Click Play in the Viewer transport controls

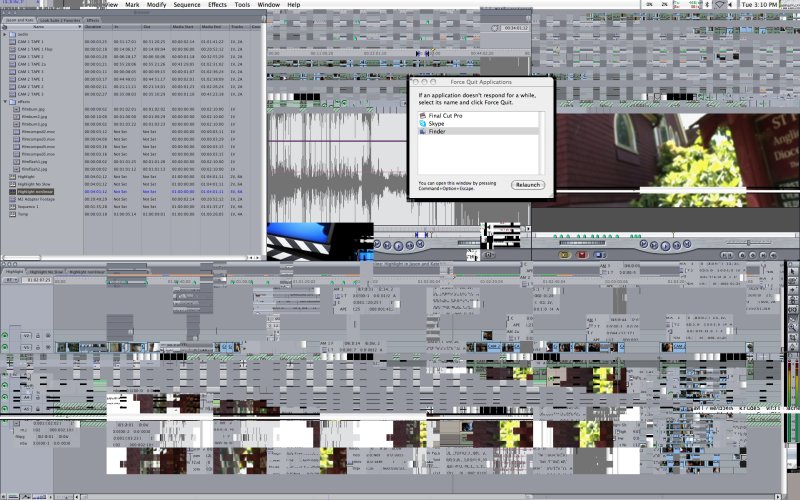398,245
